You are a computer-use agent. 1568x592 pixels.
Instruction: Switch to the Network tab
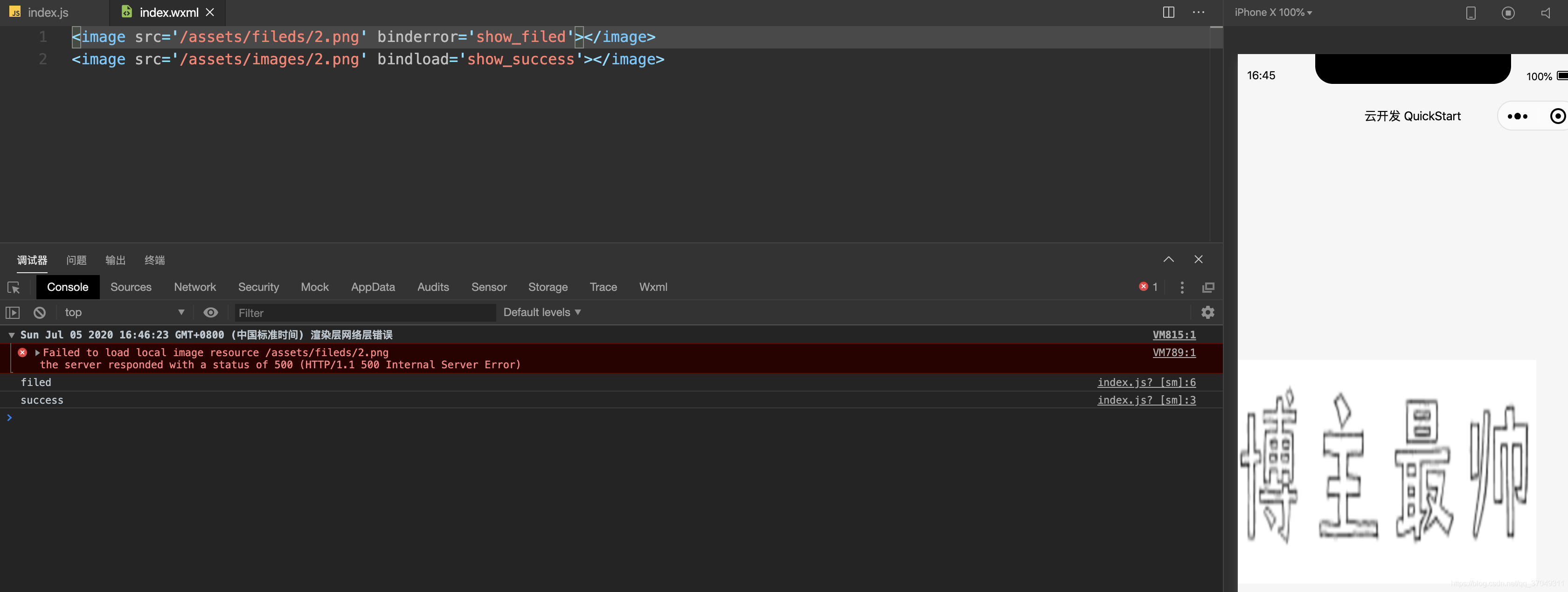point(195,287)
